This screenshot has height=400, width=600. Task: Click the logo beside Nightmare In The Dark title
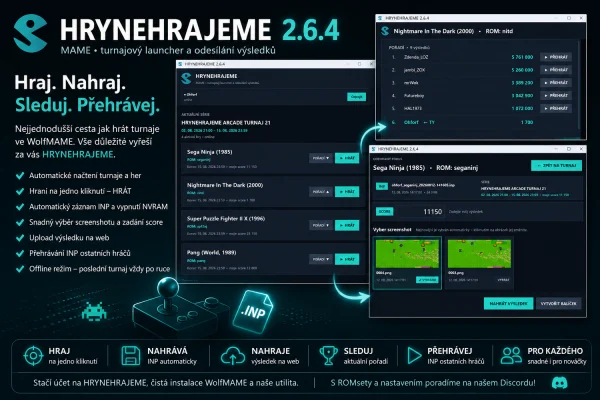tap(385, 31)
